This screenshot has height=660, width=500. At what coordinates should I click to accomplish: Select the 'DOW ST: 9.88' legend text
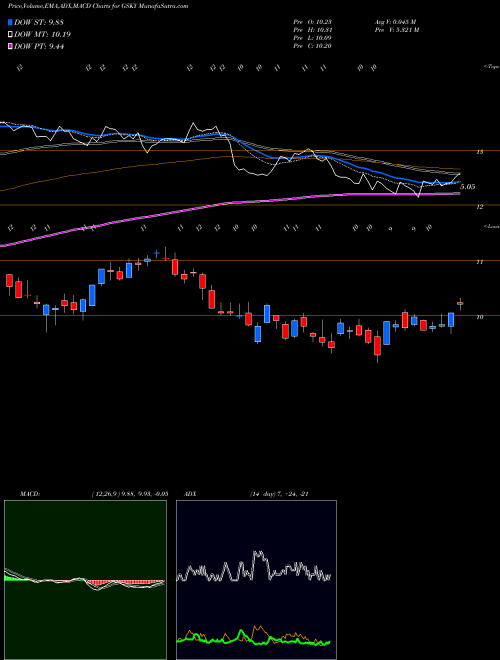pos(39,22)
